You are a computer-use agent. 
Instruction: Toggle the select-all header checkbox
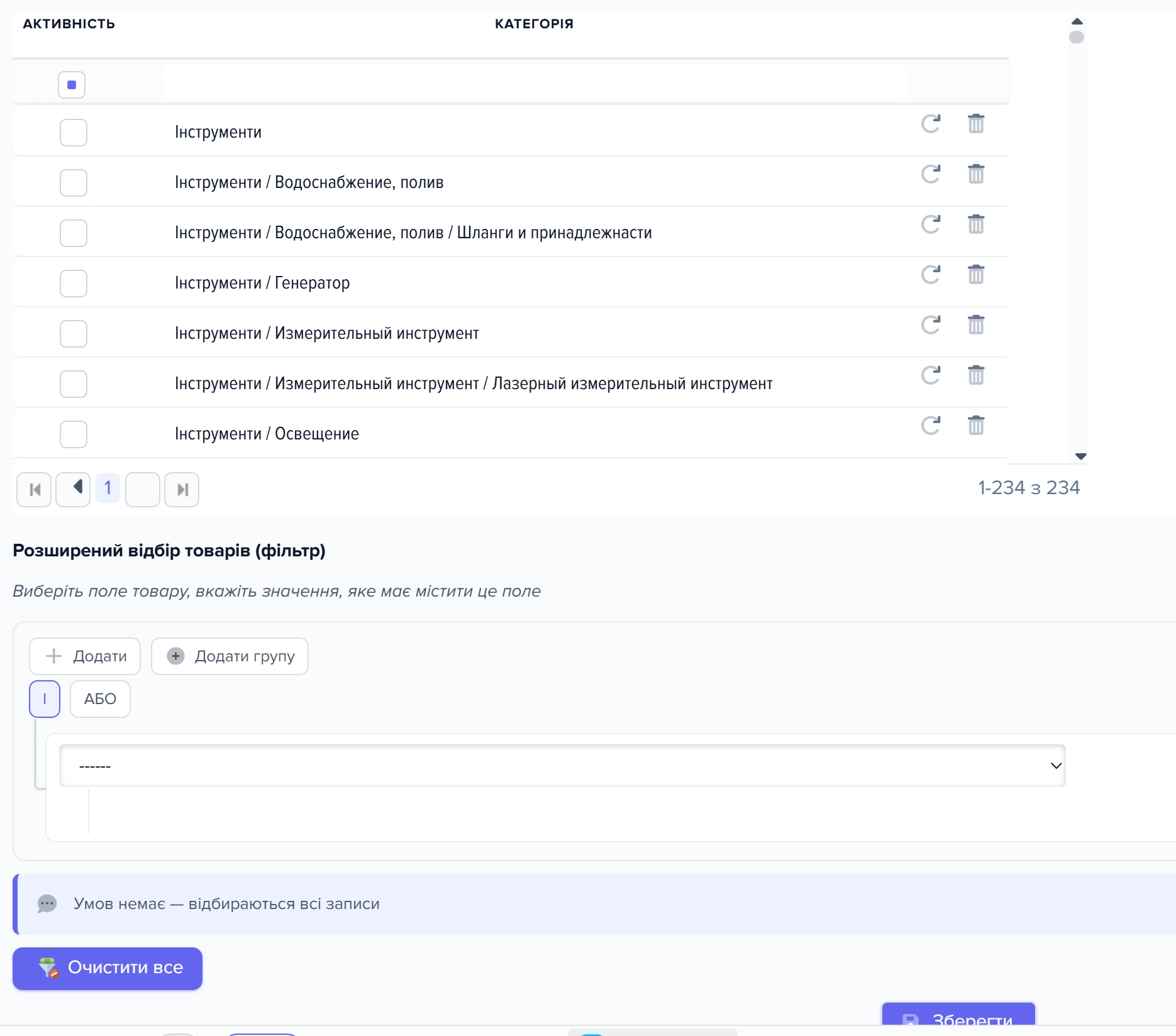point(72,85)
